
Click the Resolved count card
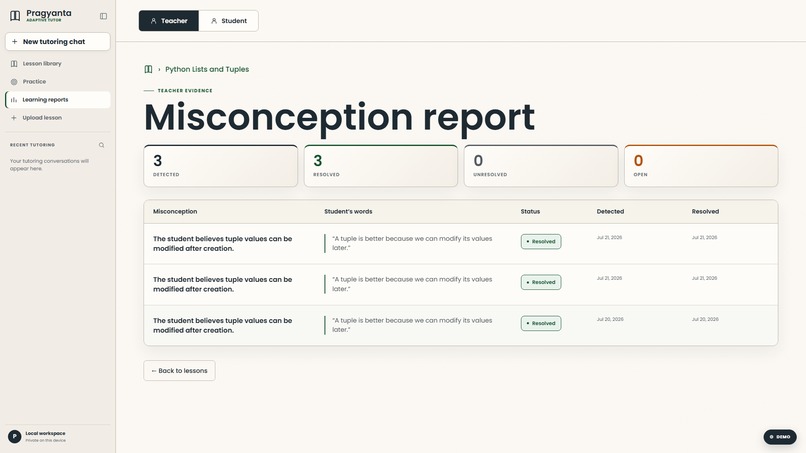coord(381,166)
